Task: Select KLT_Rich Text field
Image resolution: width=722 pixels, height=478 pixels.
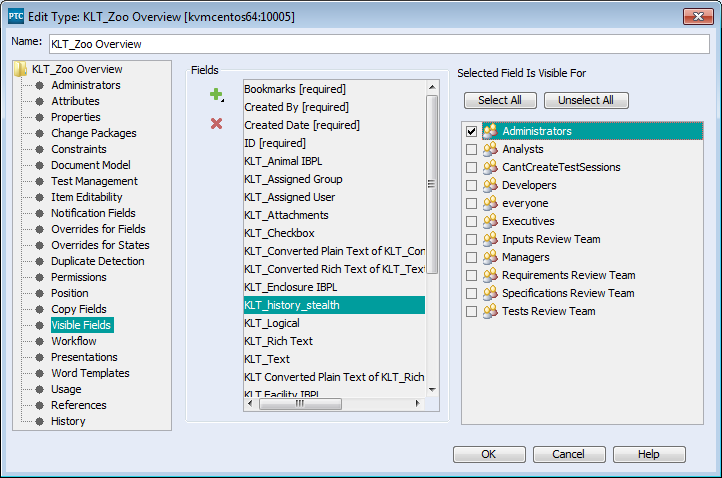Action: point(334,341)
